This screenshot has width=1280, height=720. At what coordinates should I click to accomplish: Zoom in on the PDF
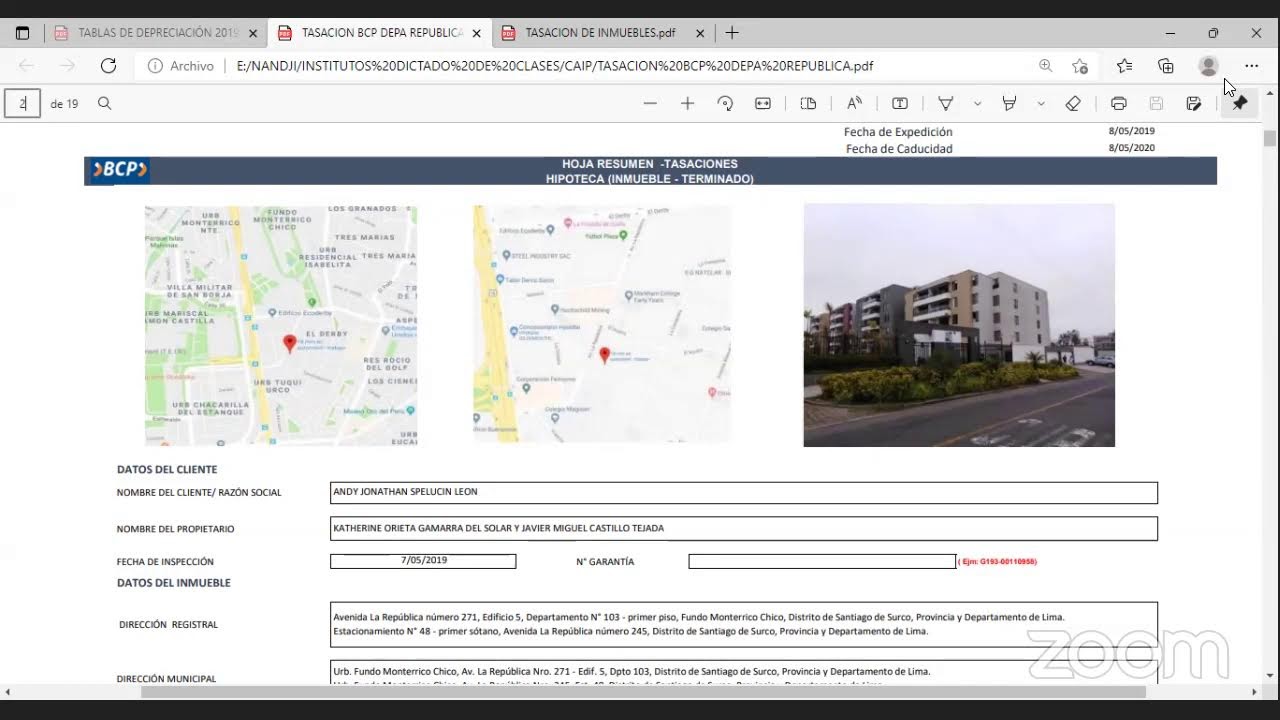point(687,103)
